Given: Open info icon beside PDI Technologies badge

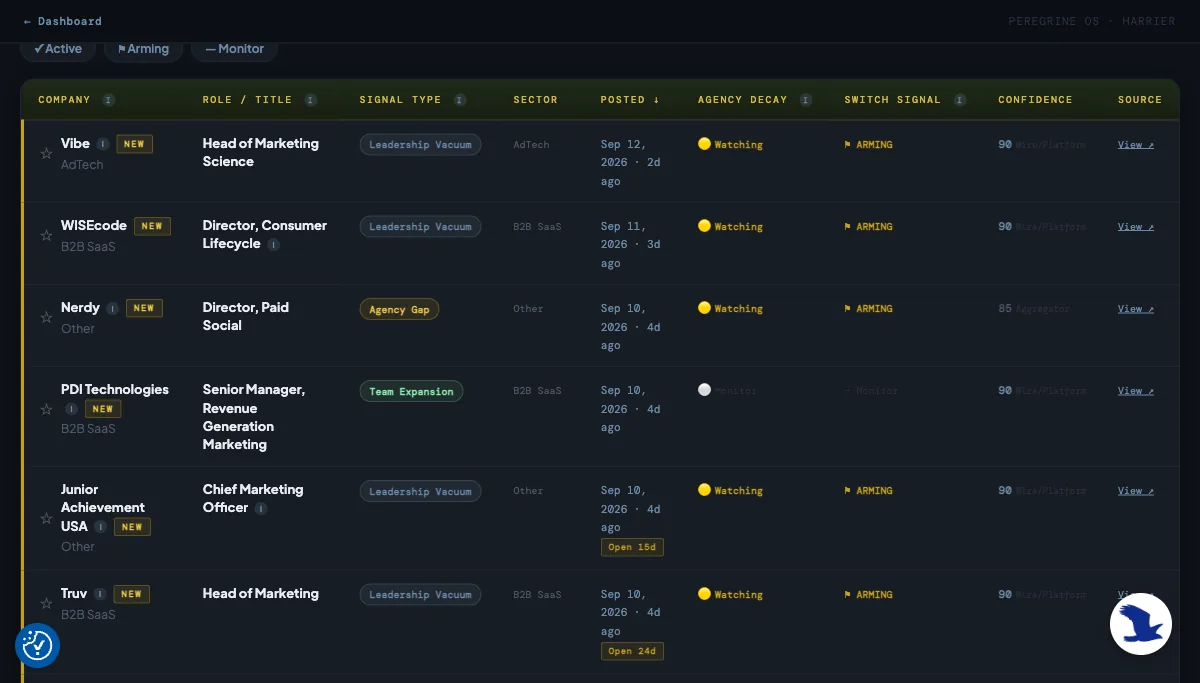Looking at the screenshot, I should [x=71, y=408].
